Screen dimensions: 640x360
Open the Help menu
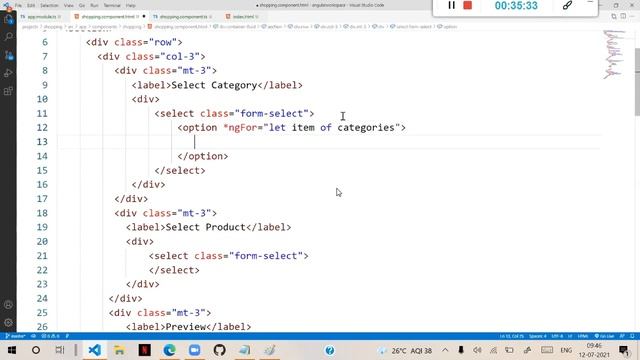131,5
